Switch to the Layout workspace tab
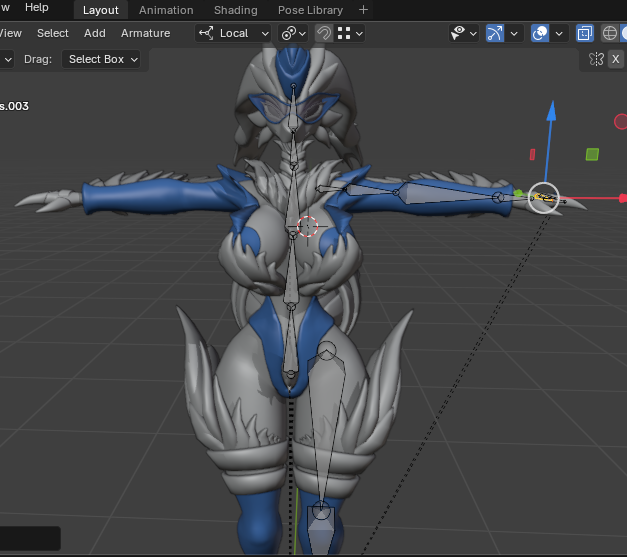Screen dimensions: 627x557 [101, 10]
